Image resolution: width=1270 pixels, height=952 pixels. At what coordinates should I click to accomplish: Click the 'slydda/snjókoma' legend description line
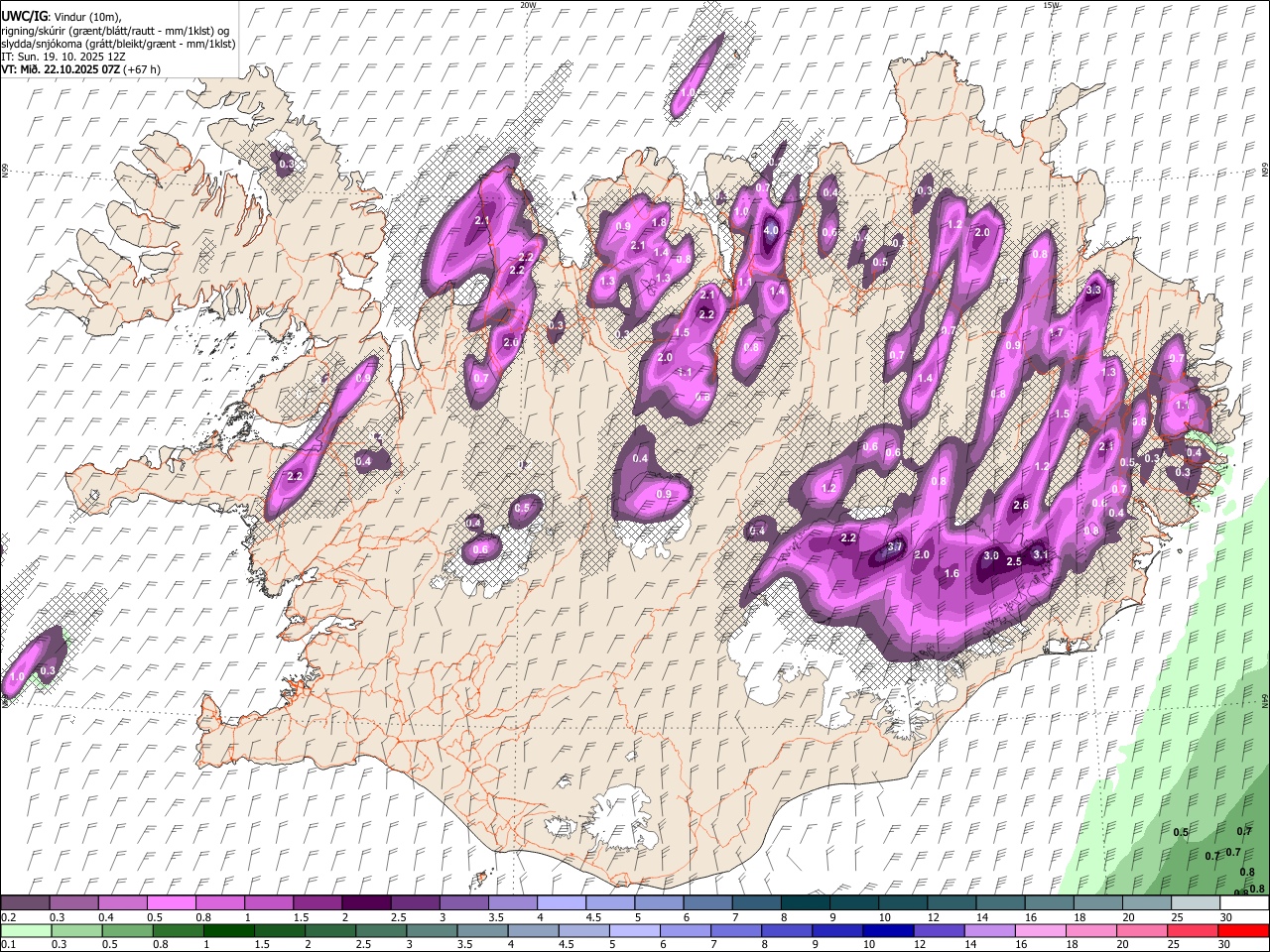118,44
